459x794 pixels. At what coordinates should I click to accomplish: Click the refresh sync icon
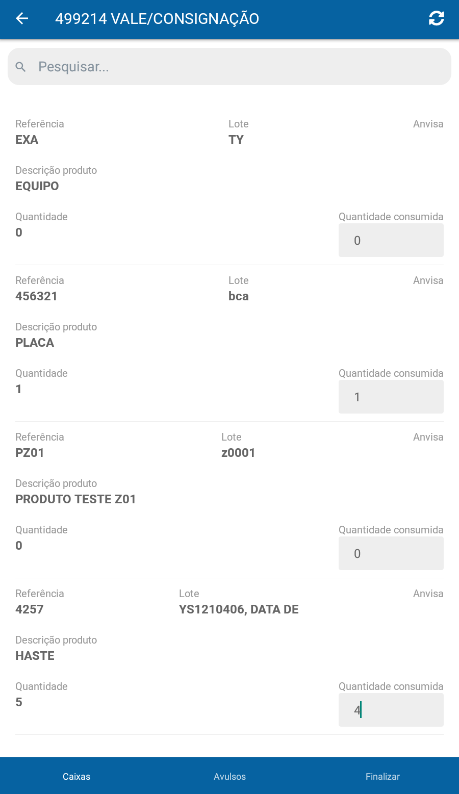coord(436,19)
